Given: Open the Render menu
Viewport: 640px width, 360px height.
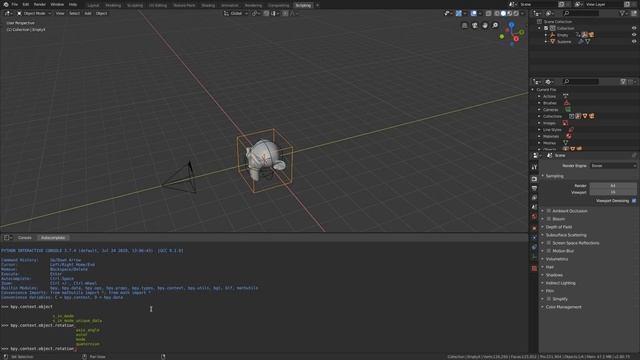Looking at the screenshot, I should click(x=40, y=4).
